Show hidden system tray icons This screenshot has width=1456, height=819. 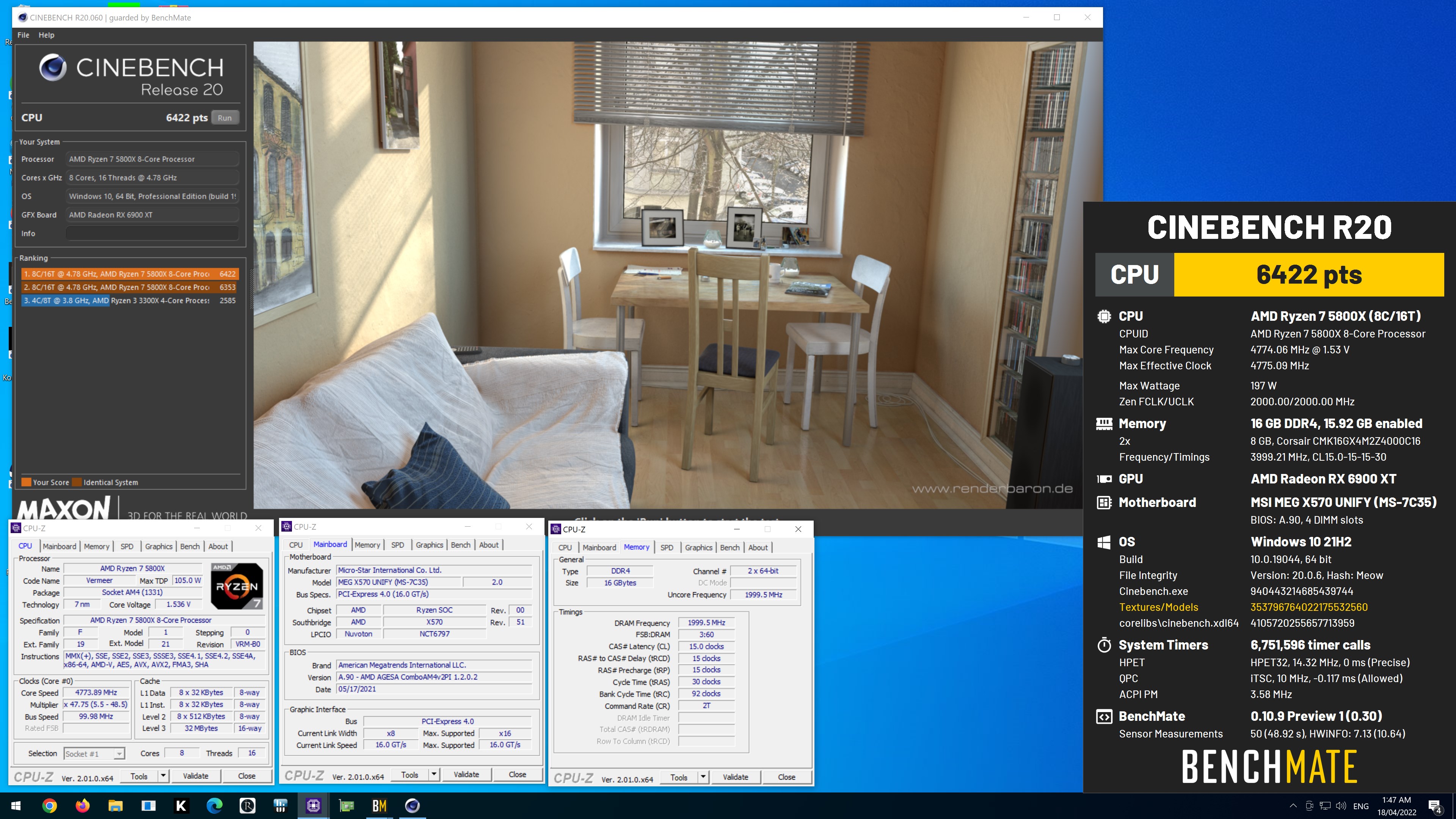pyautogui.click(x=1293, y=806)
